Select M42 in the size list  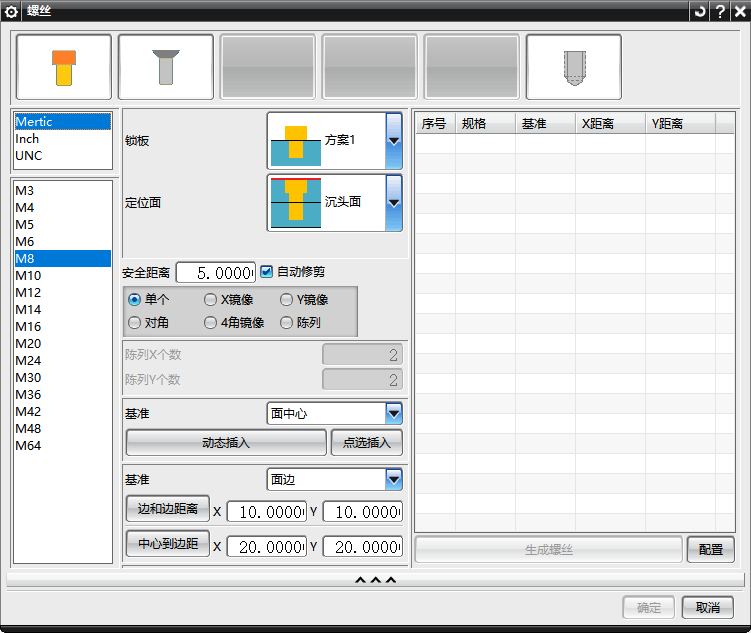pos(63,412)
